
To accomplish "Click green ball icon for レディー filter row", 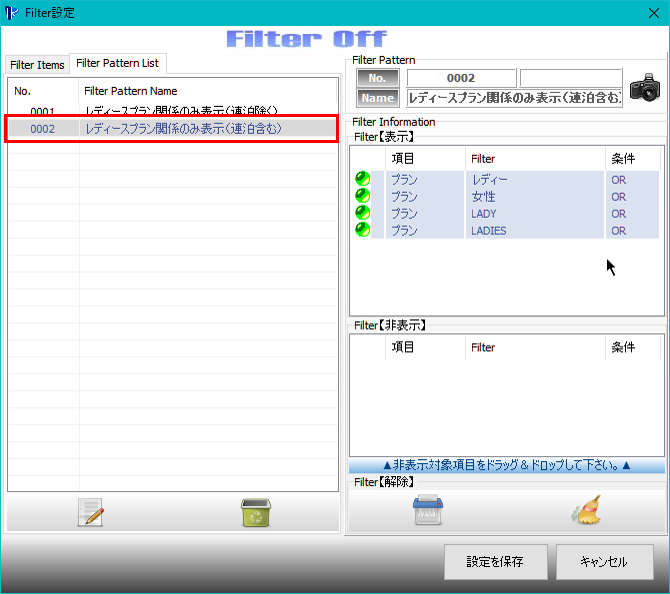I will (362, 180).
